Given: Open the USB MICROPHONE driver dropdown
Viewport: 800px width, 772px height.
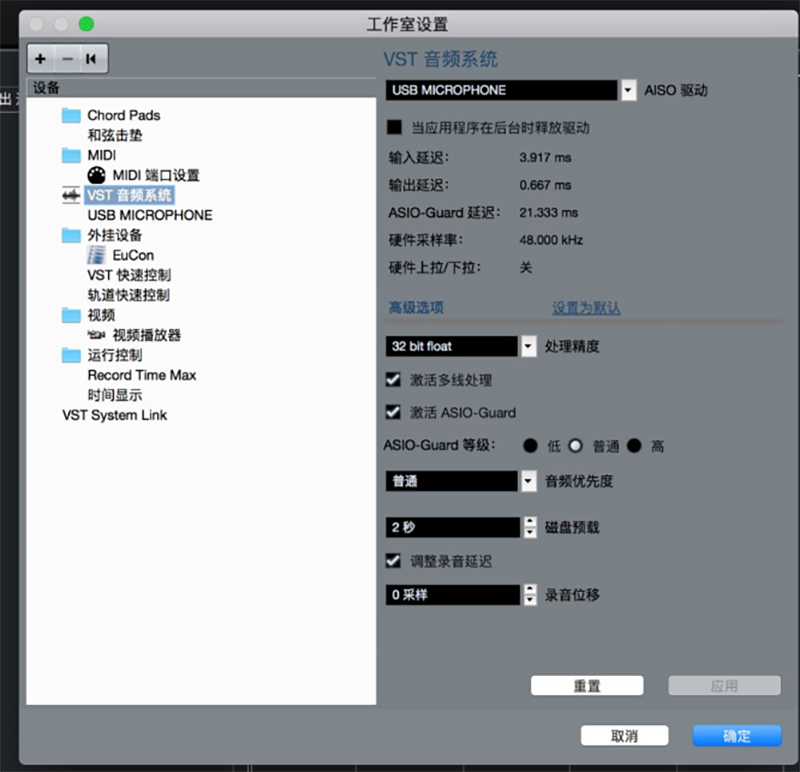Looking at the screenshot, I should coord(628,90).
